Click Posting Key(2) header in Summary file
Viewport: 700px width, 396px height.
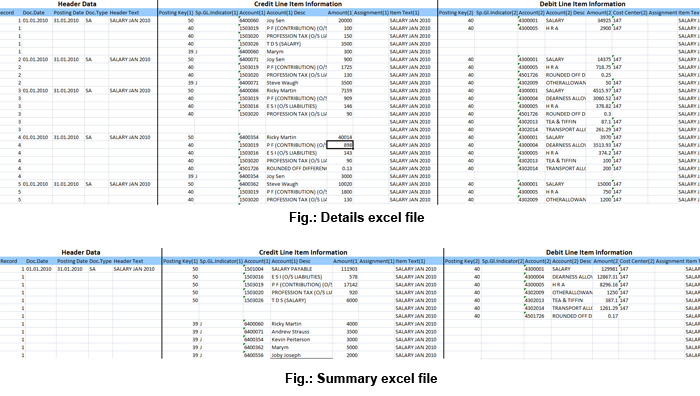pyautogui.click(x=462, y=261)
